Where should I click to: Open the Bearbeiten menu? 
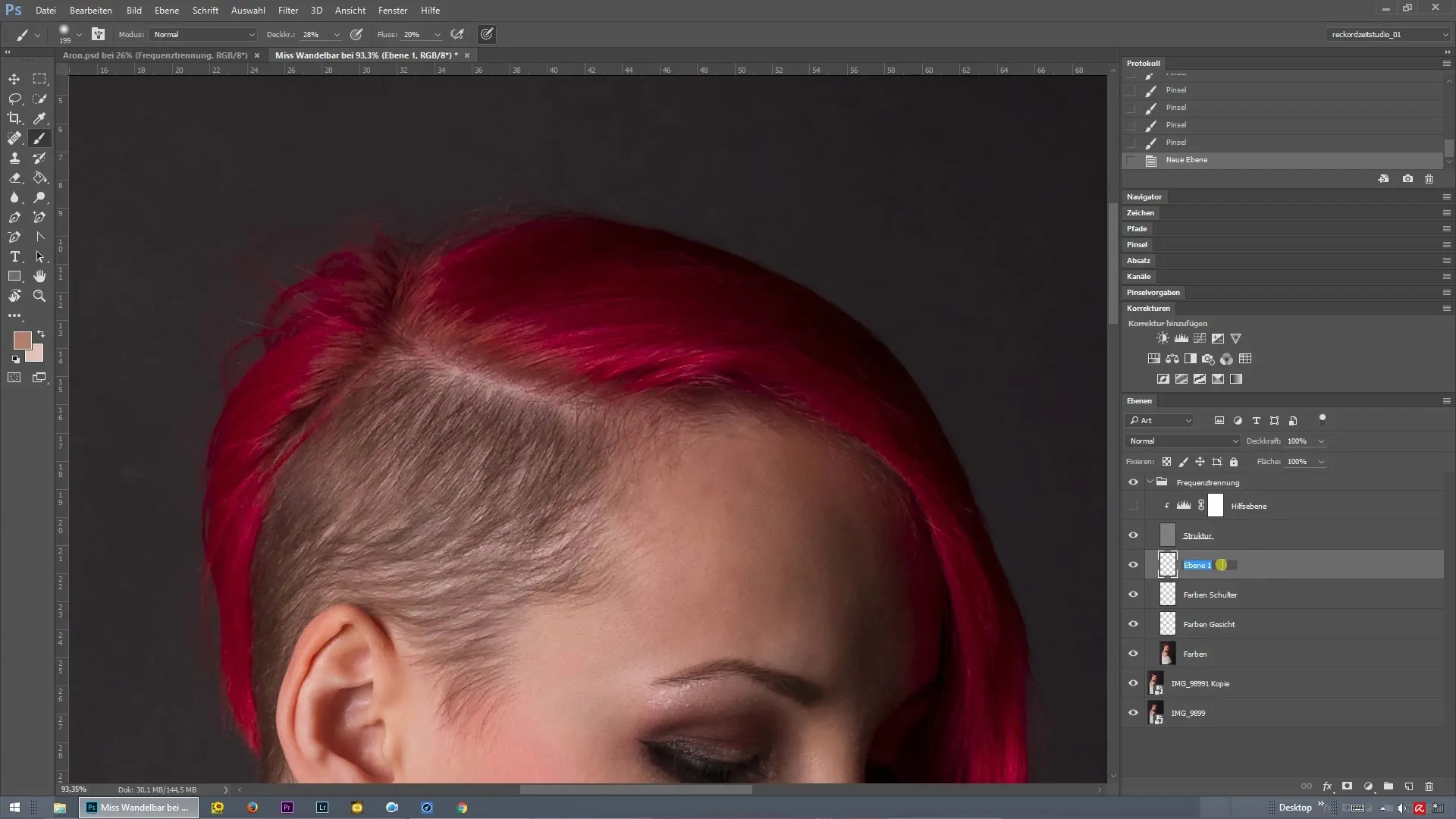pos(91,11)
